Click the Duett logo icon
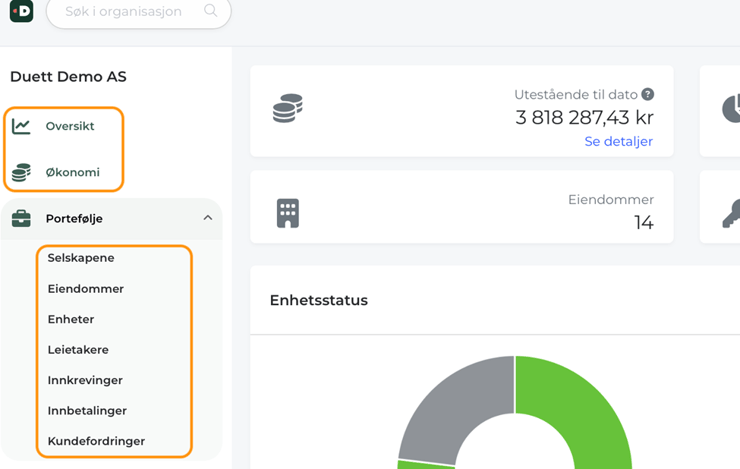 (21, 11)
